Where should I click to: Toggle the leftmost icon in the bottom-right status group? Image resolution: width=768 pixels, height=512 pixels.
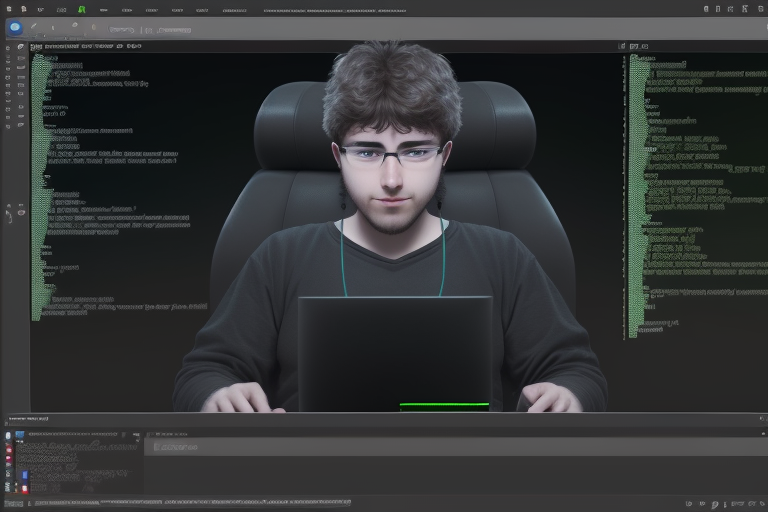690,504
